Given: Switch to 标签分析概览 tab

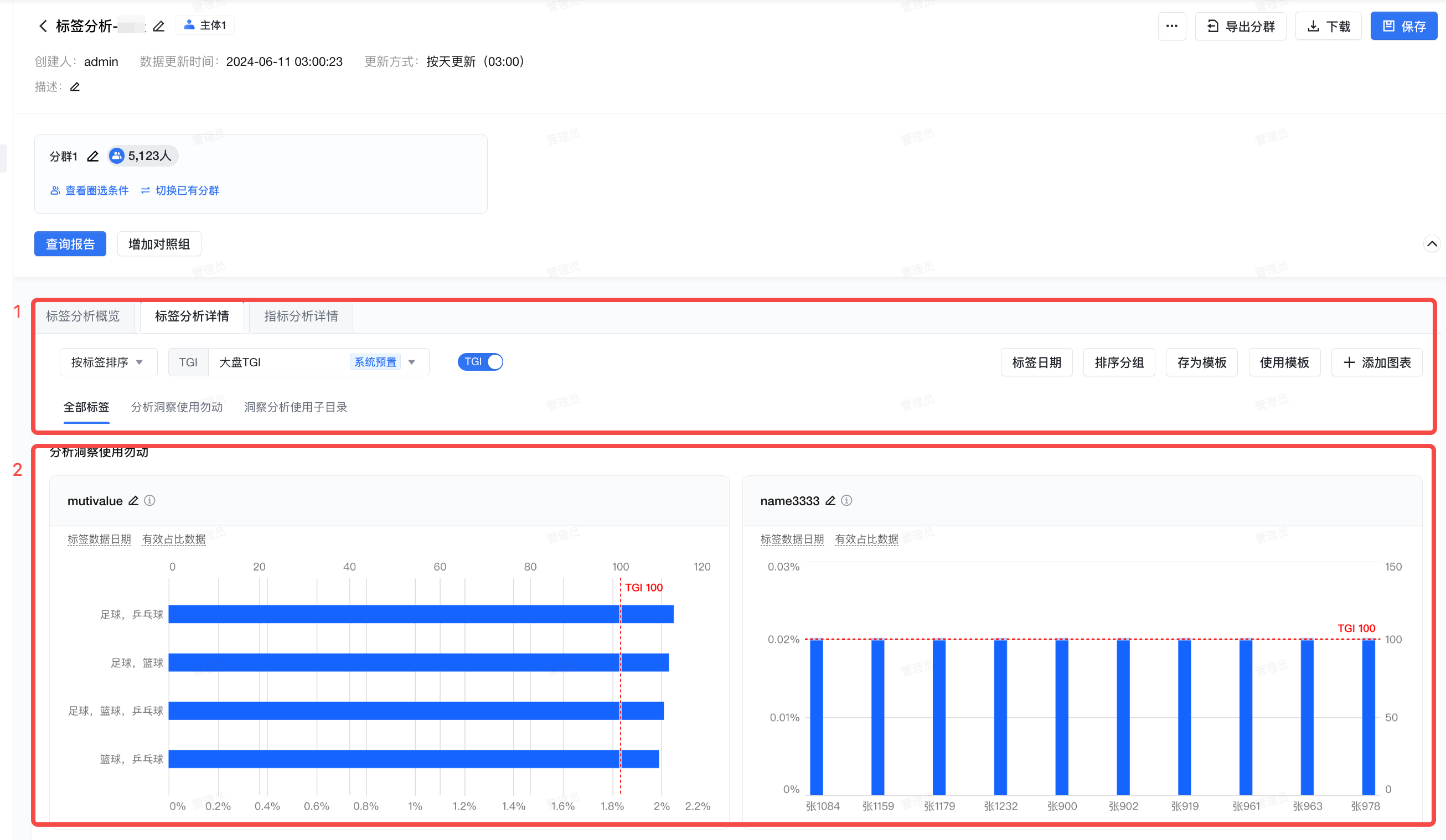Looking at the screenshot, I should point(82,316).
